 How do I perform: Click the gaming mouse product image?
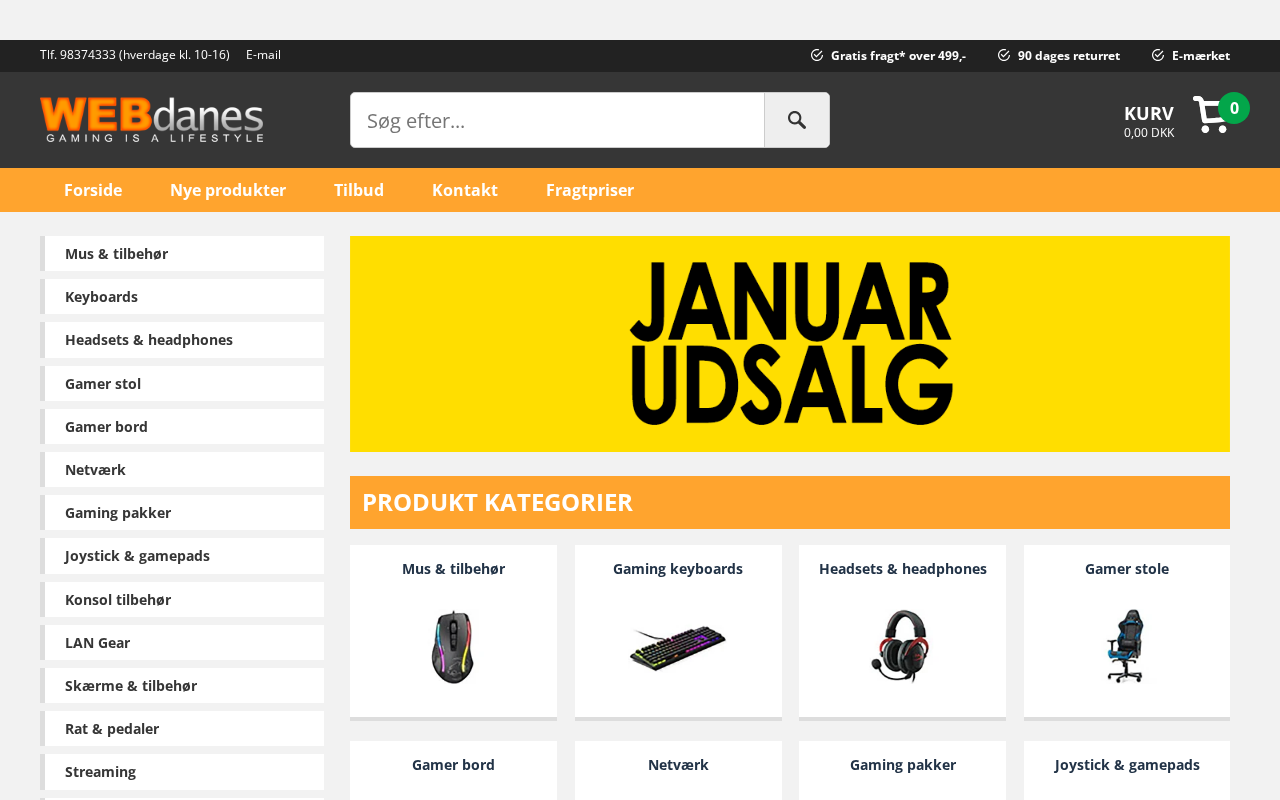pos(453,647)
